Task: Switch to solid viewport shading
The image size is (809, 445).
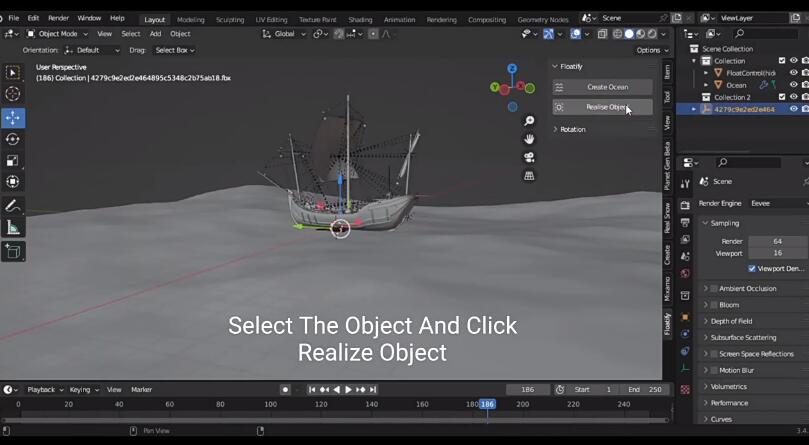Action: (x=629, y=34)
